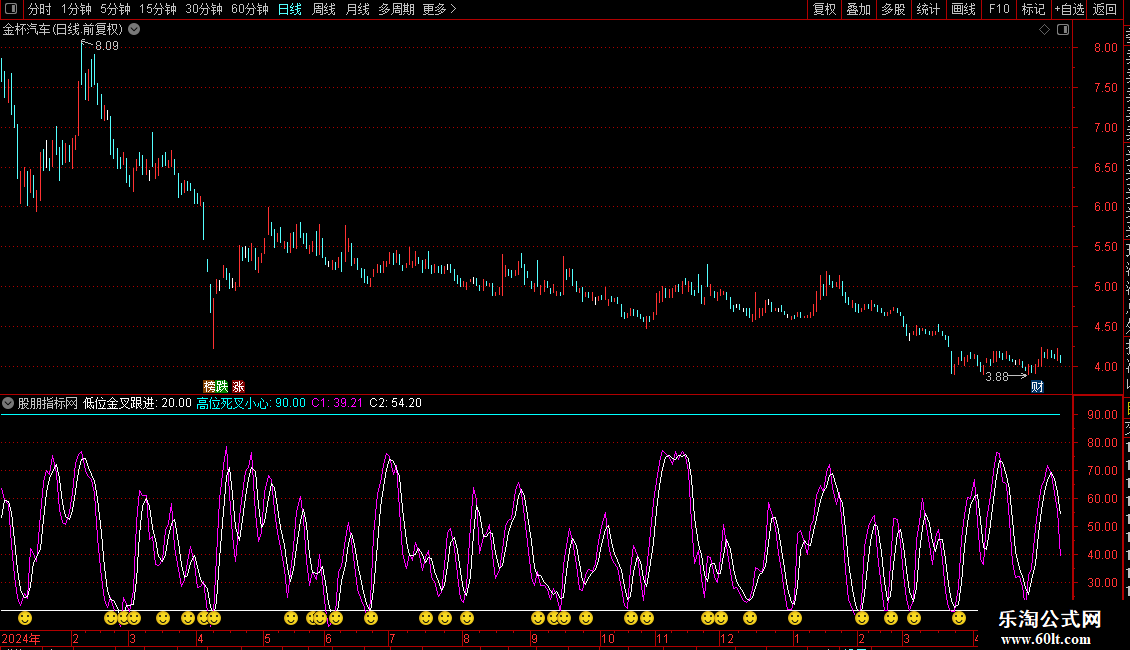Click the blue 财 marker icon
This screenshot has height=650, width=1130.
pos(1037,387)
